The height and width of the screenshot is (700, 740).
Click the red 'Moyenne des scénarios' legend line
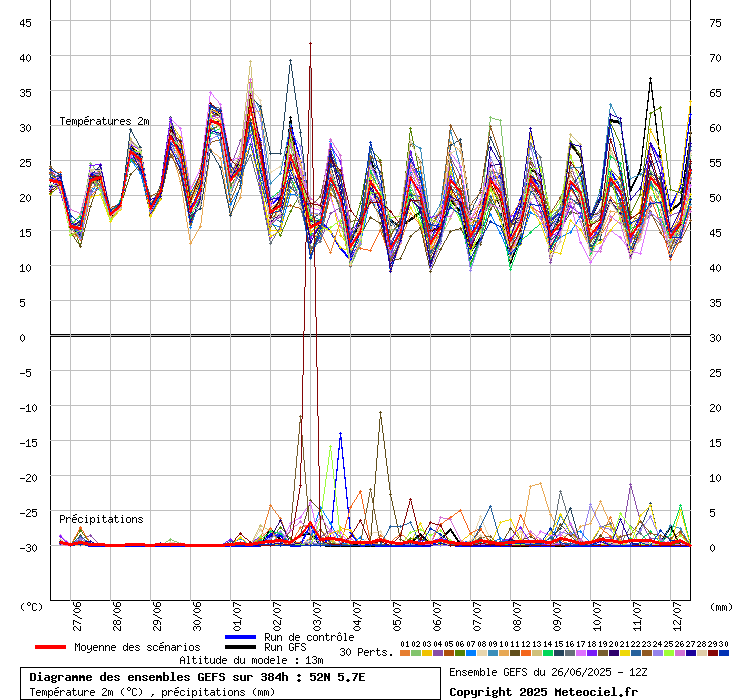pyautogui.click(x=50, y=647)
